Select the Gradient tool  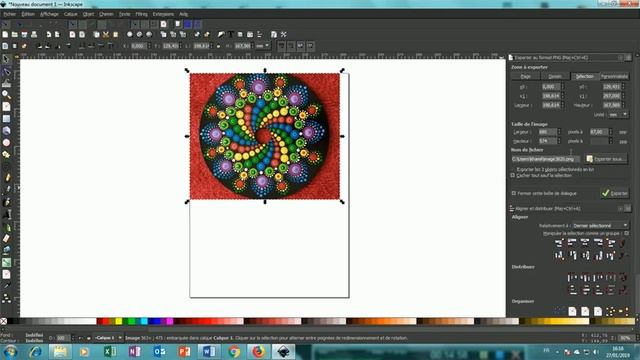pyautogui.click(x=7, y=262)
